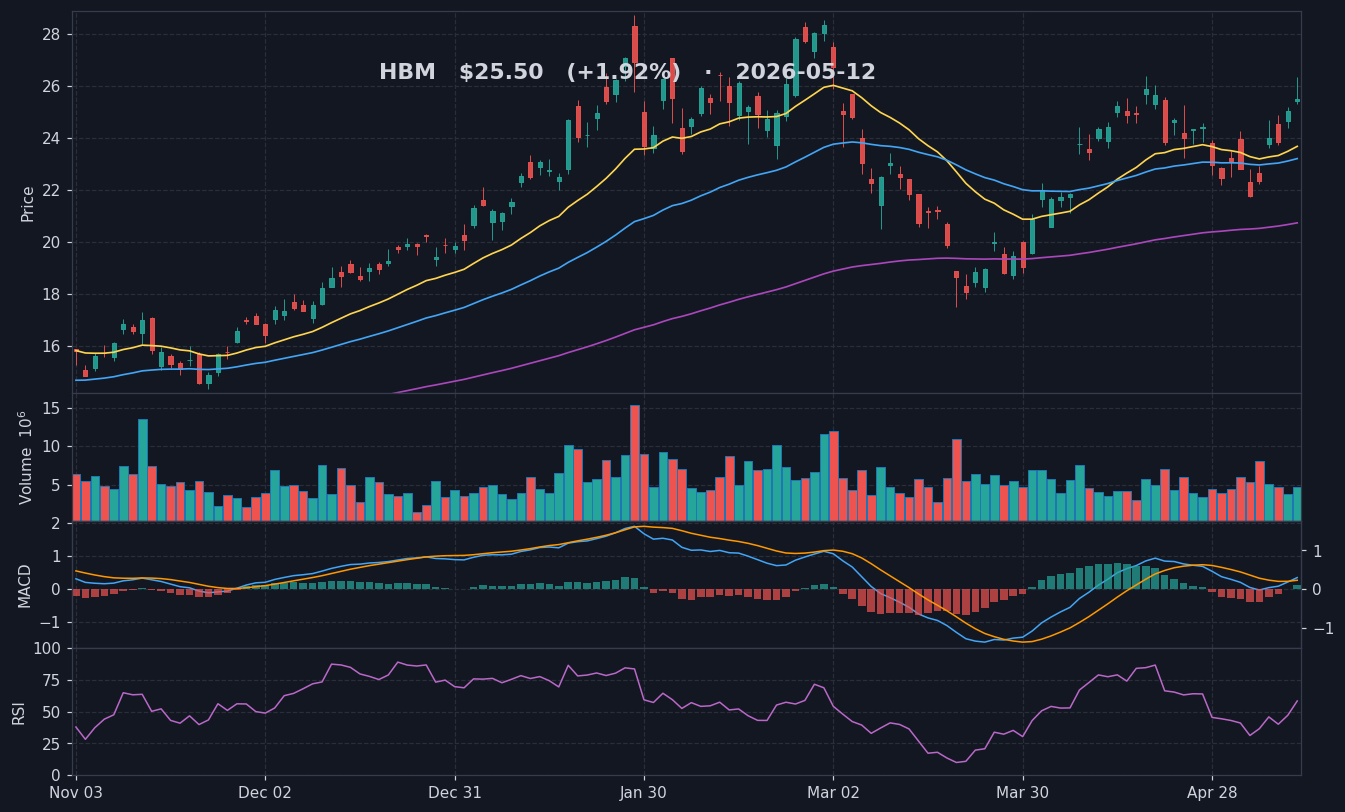Click the Dec 02 date label
The width and height of the screenshot is (1345, 812).
click(x=265, y=792)
